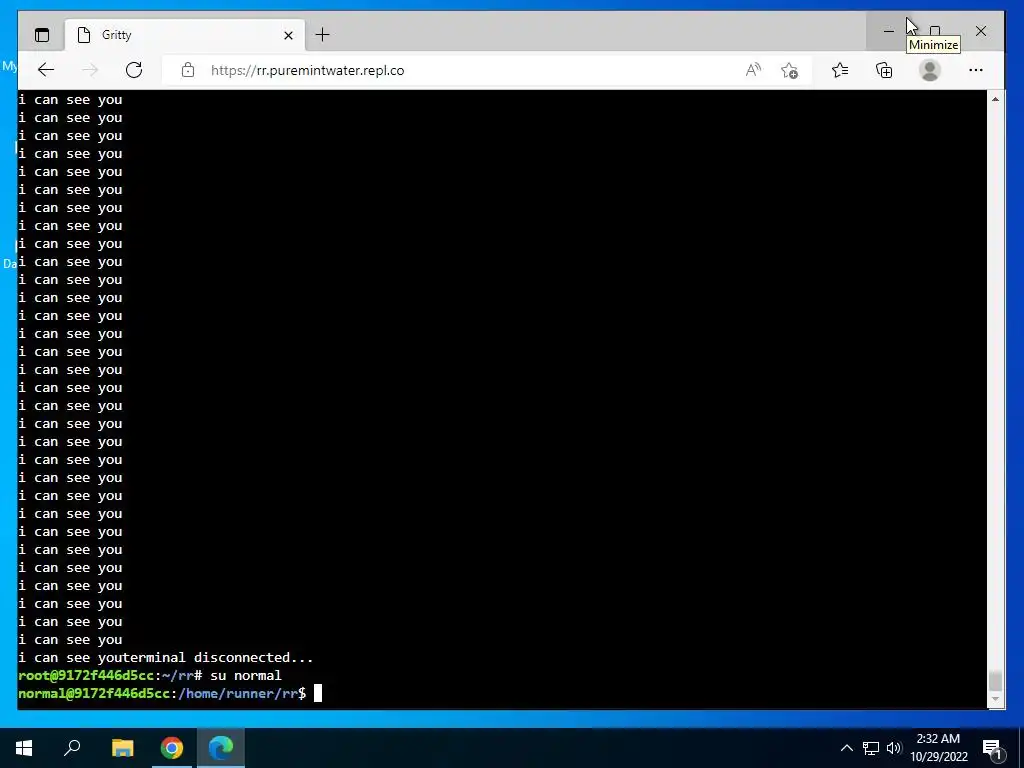The height and width of the screenshot is (768, 1024).
Task: Click the scrollbar down arrow
Action: click(x=995, y=699)
